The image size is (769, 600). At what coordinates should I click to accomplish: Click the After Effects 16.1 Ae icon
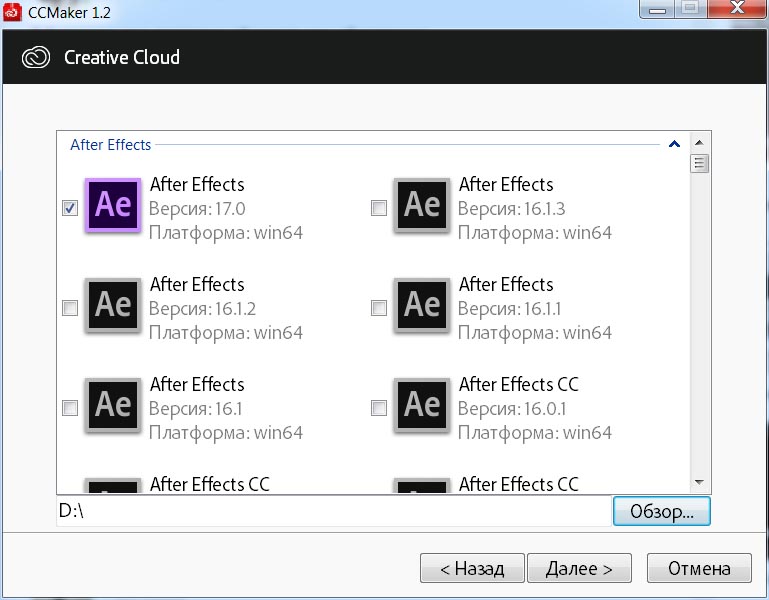click(x=113, y=405)
